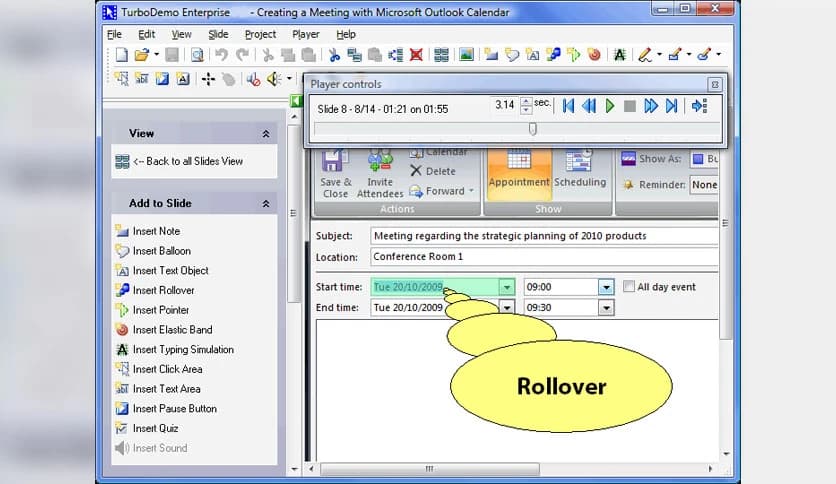Rewind to previous slide in Player controls
836x484 pixels.
(589, 106)
